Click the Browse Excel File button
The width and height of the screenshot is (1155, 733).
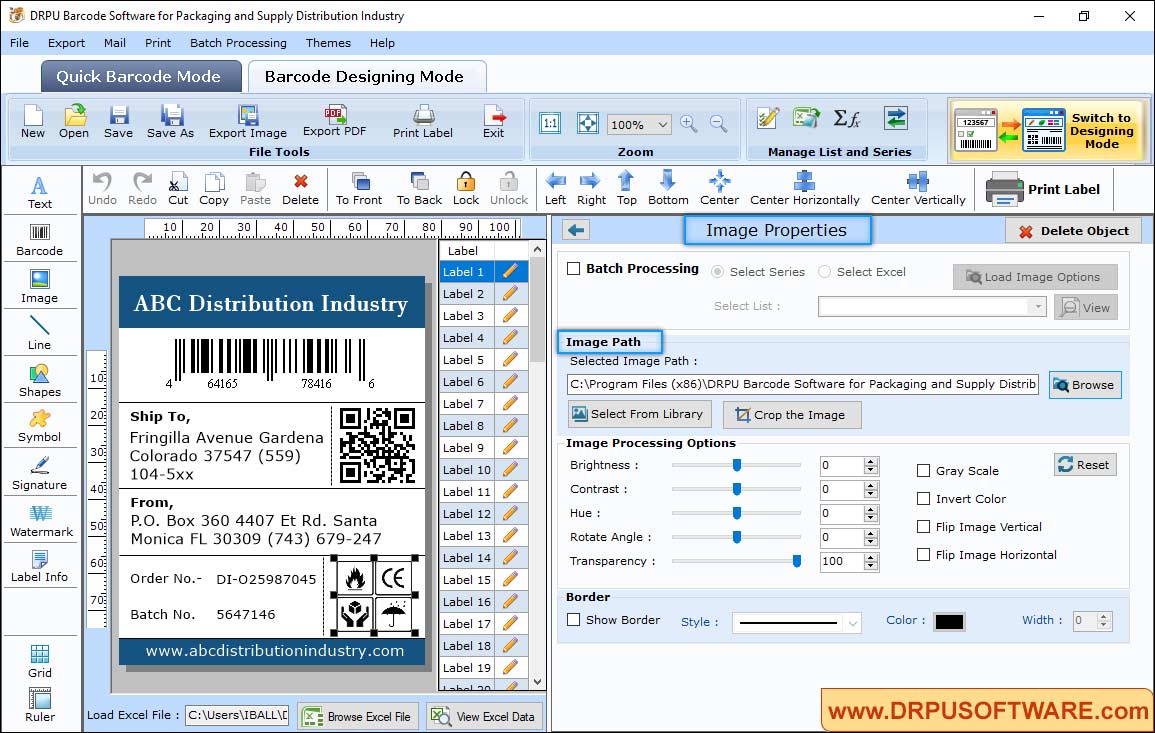[358, 716]
